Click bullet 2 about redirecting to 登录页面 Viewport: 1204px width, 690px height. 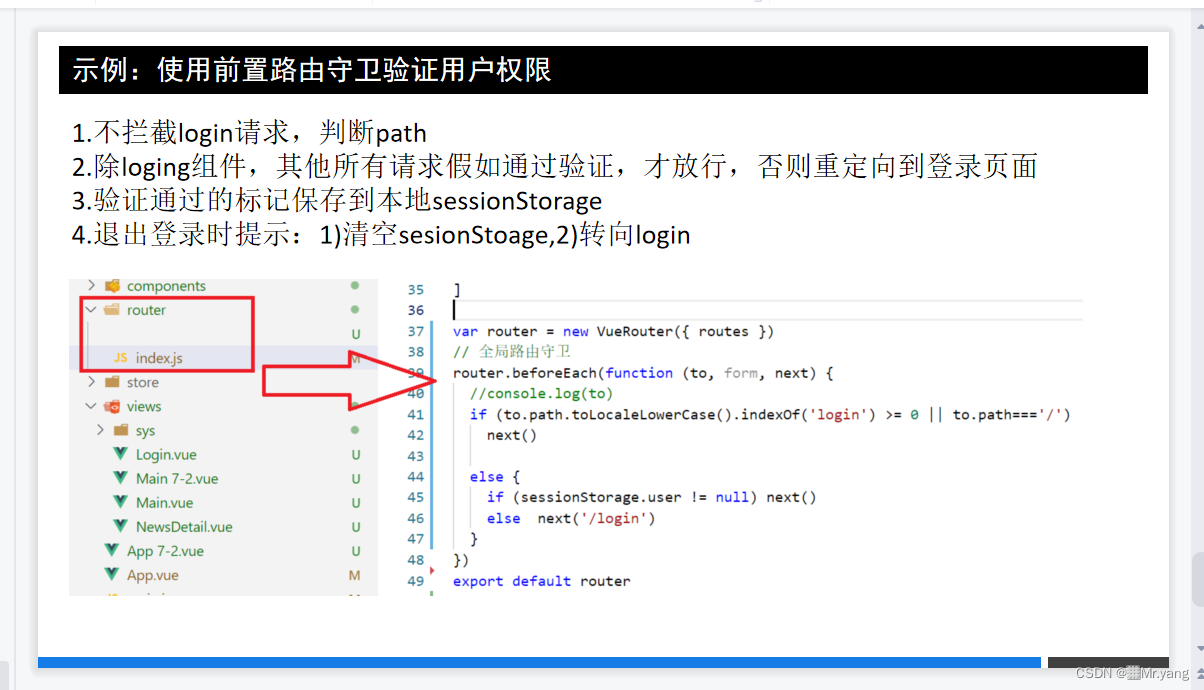[x=554, y=166]
